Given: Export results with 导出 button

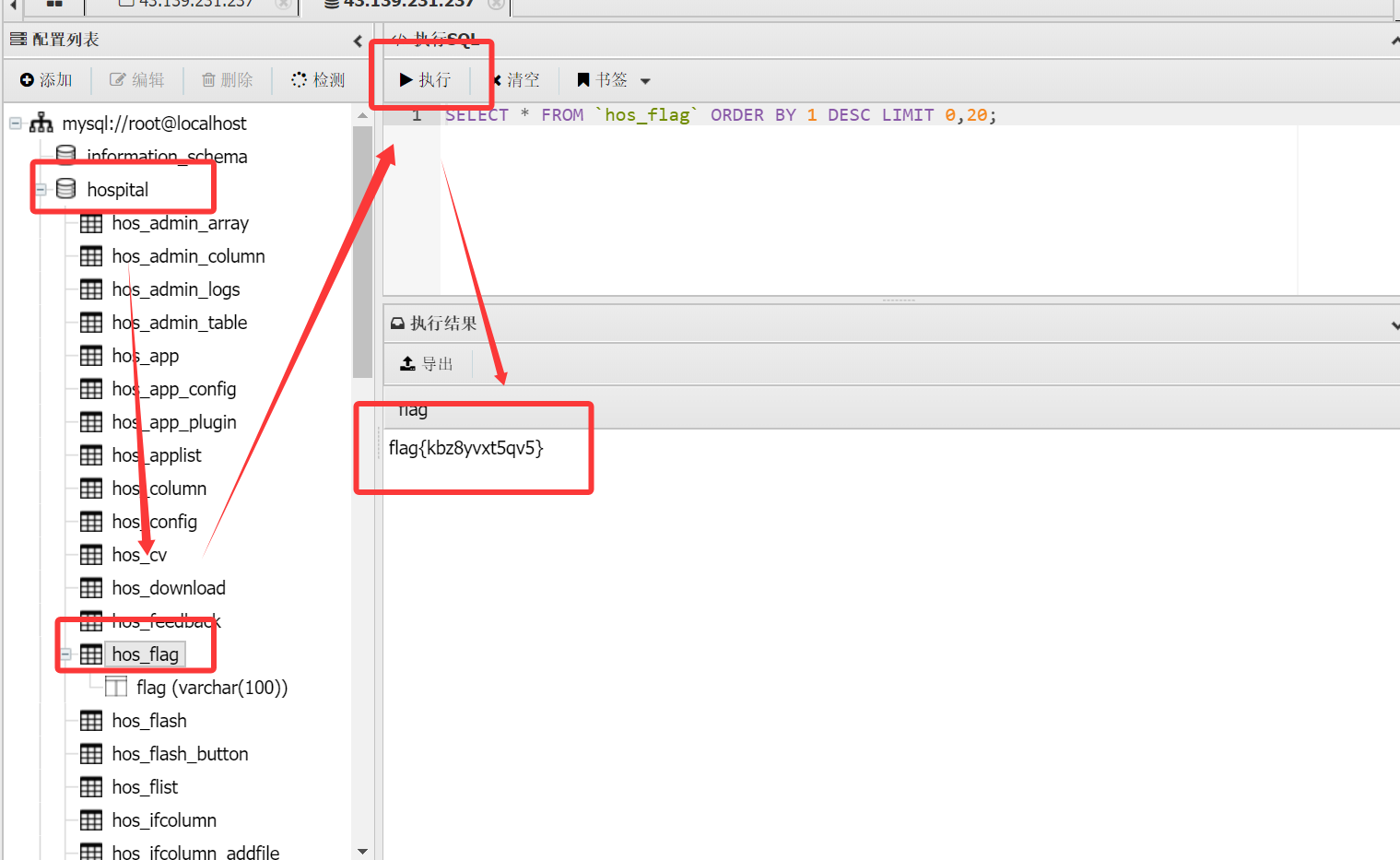Looking at the screenshot, I should point(427,364).
